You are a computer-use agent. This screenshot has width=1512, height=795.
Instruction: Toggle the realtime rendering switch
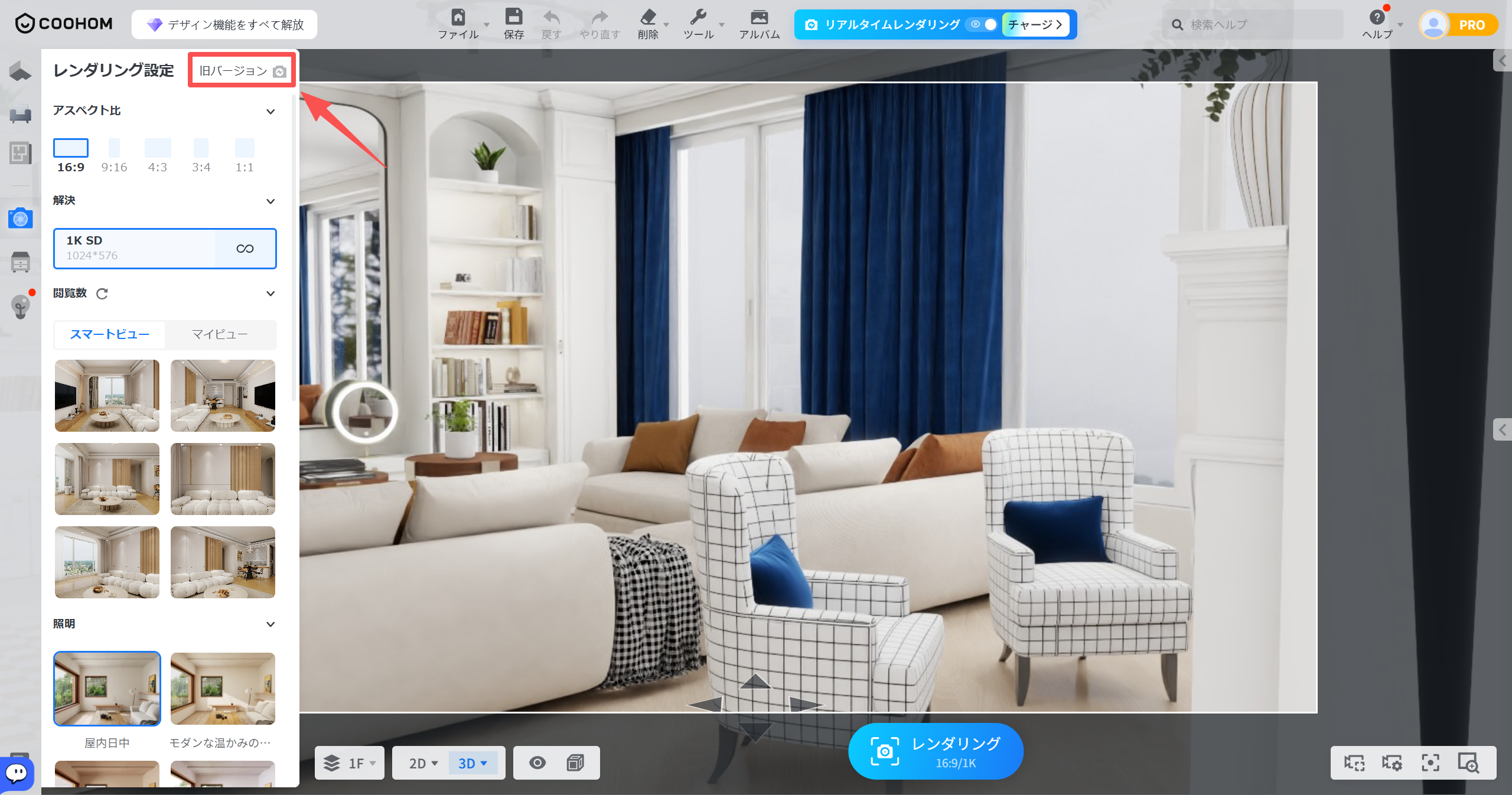[x=983, y=24]
